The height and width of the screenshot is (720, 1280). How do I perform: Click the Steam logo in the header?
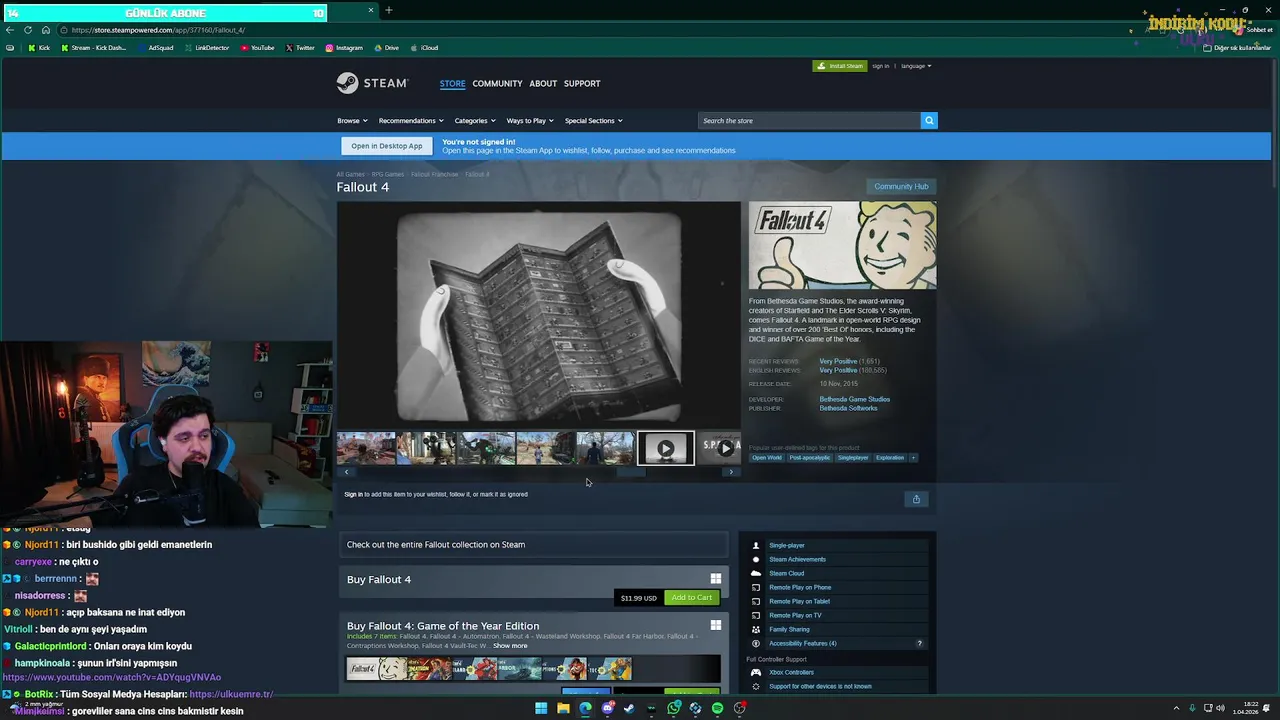click(372, 83)
